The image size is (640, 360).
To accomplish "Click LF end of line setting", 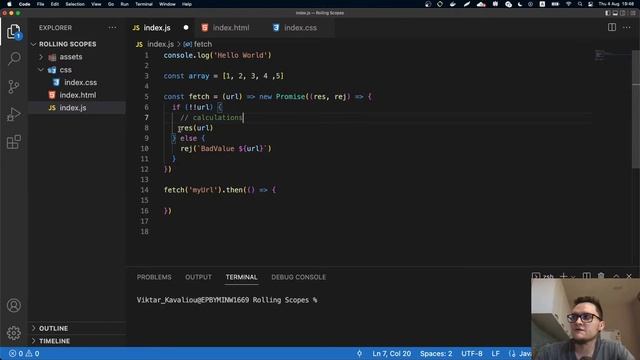I will click(495, 353).
